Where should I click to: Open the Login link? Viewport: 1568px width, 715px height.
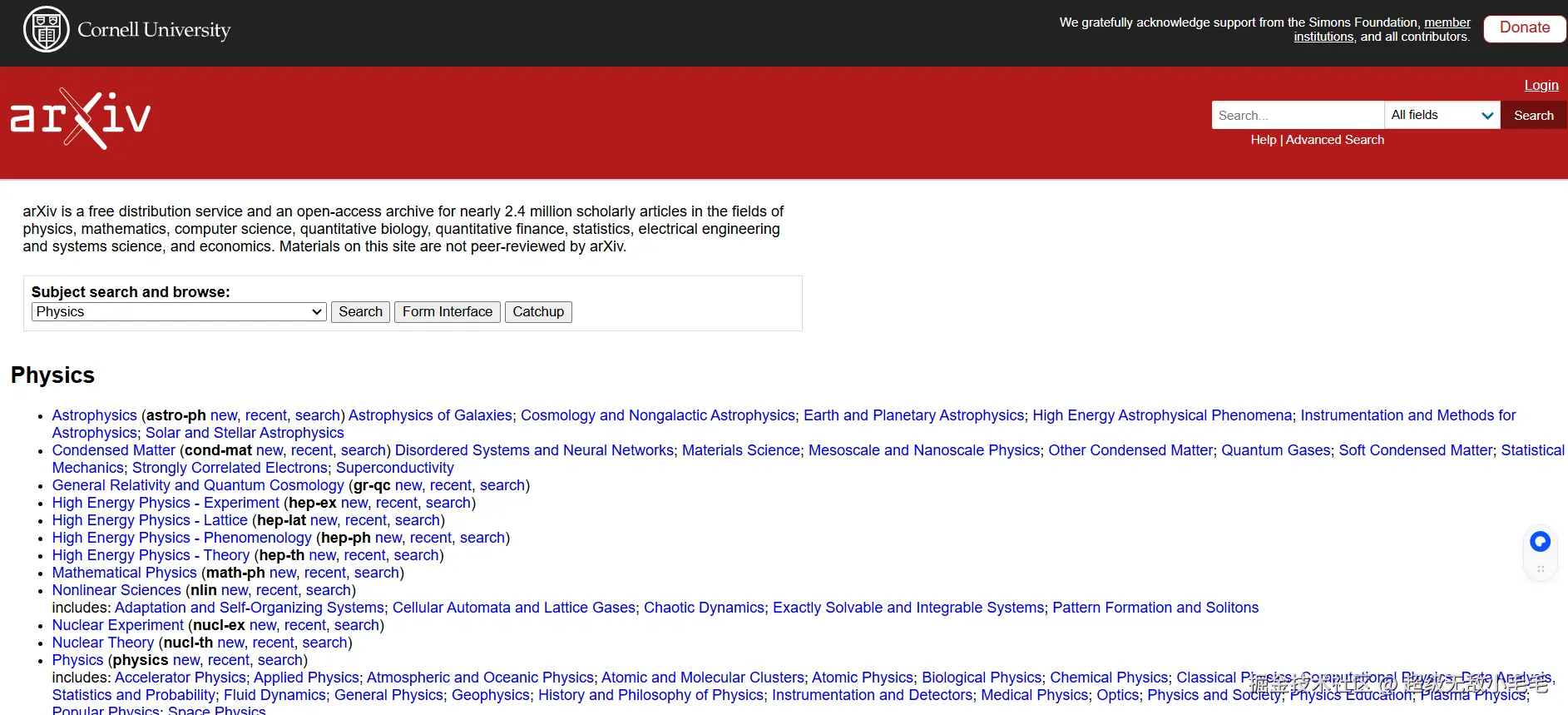[1541, 85]
